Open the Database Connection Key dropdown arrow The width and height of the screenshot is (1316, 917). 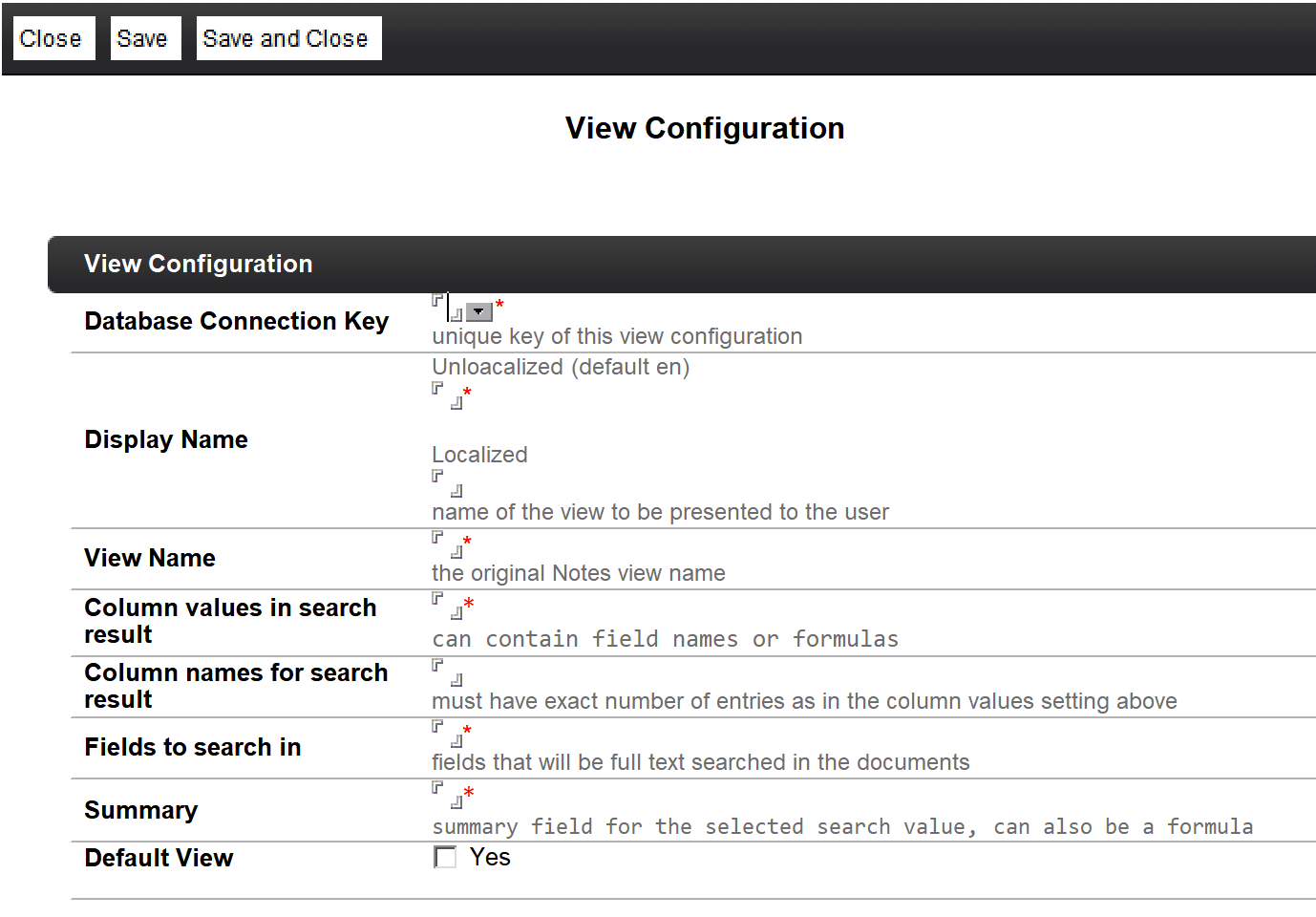click(478, 312)
